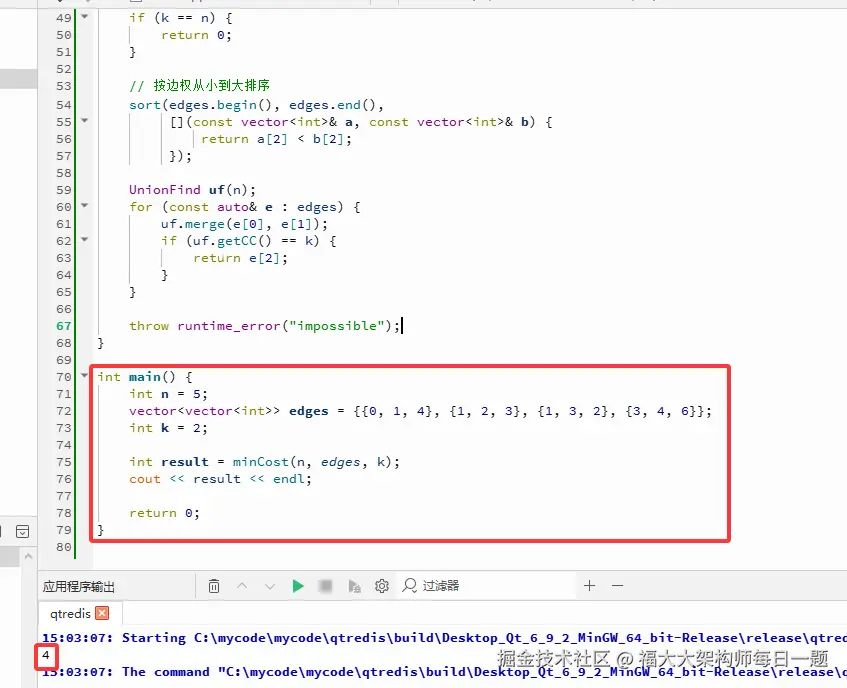Image resolution: width=847 pixels, height=688 pixels.
Task: Focus the 过滤器 filter input field
Action: [487, 586]
